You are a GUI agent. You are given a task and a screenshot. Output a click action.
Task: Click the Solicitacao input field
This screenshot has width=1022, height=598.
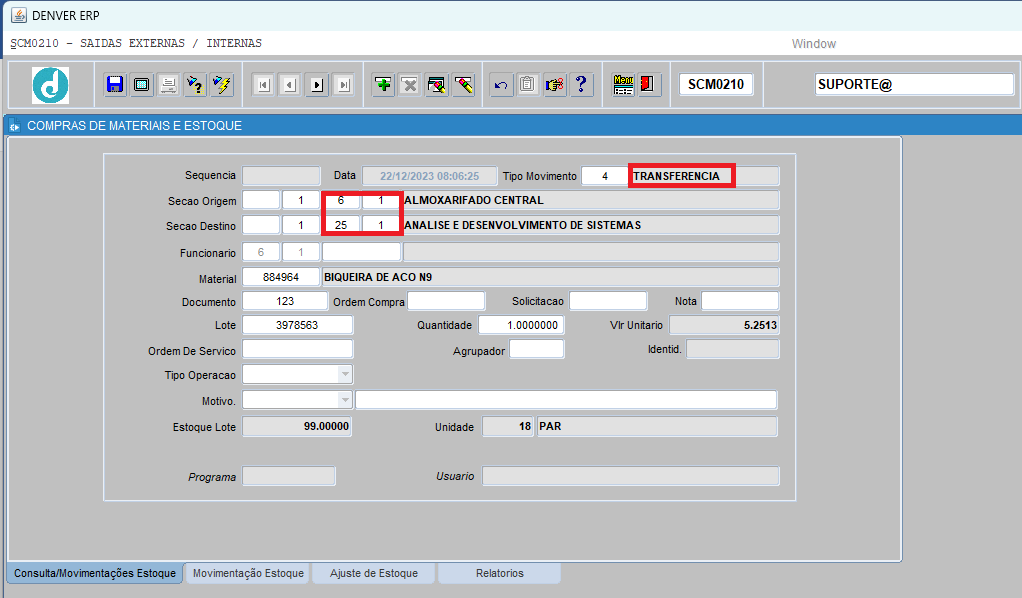(x=608, y=301)
